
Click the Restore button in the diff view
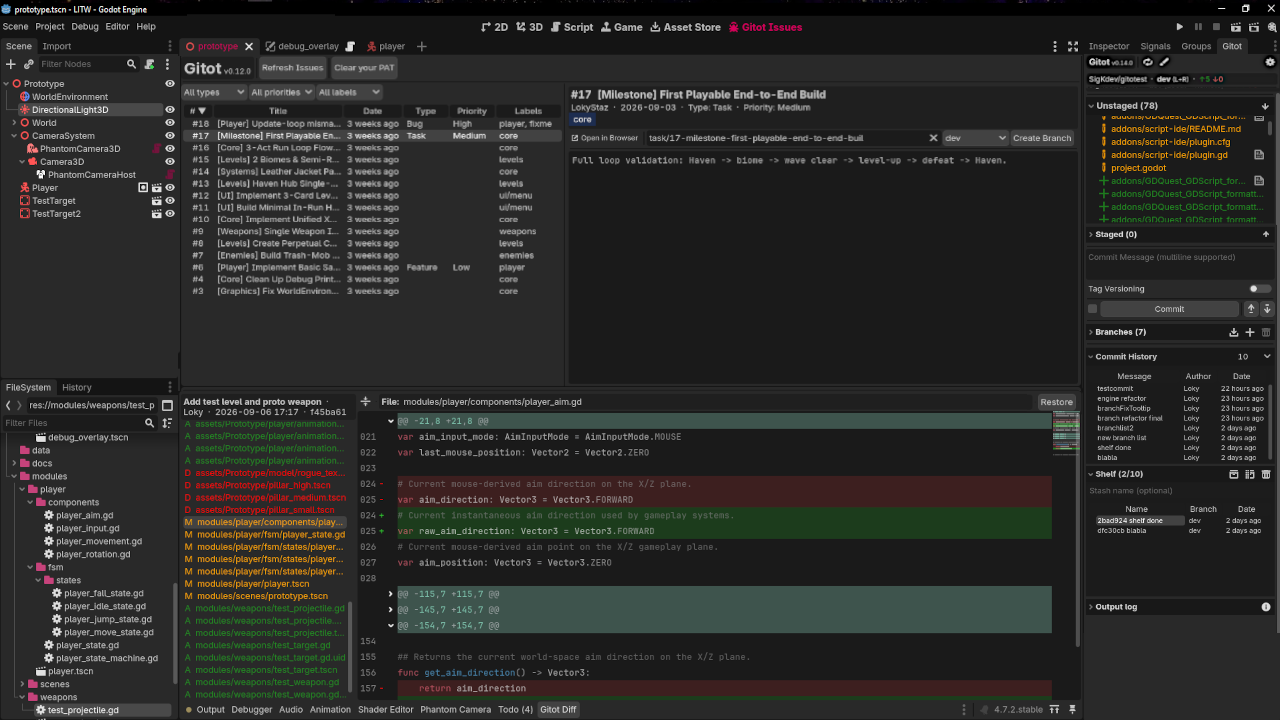(1056, 402)
